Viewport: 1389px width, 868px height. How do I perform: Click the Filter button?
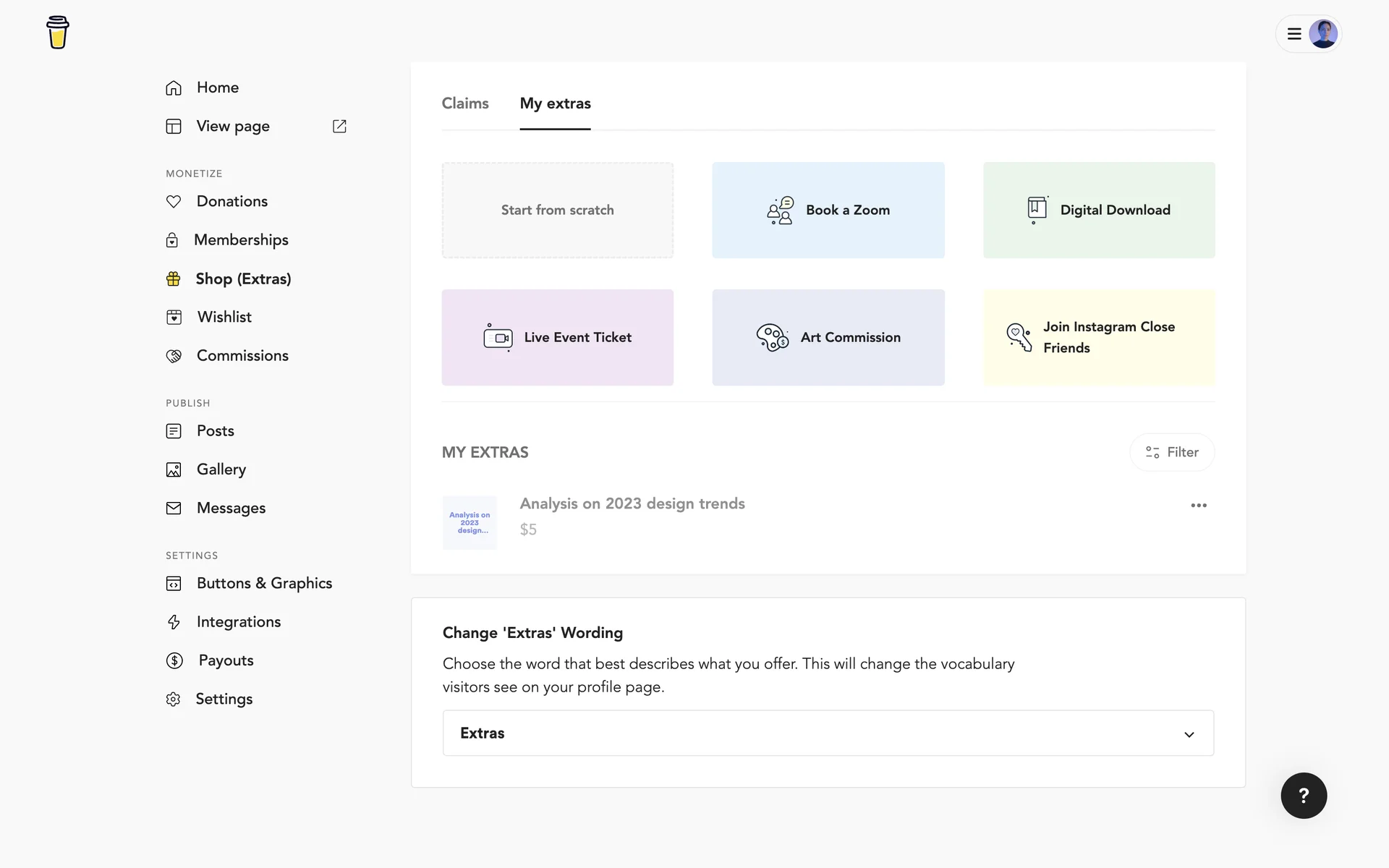pos(1171,452)
